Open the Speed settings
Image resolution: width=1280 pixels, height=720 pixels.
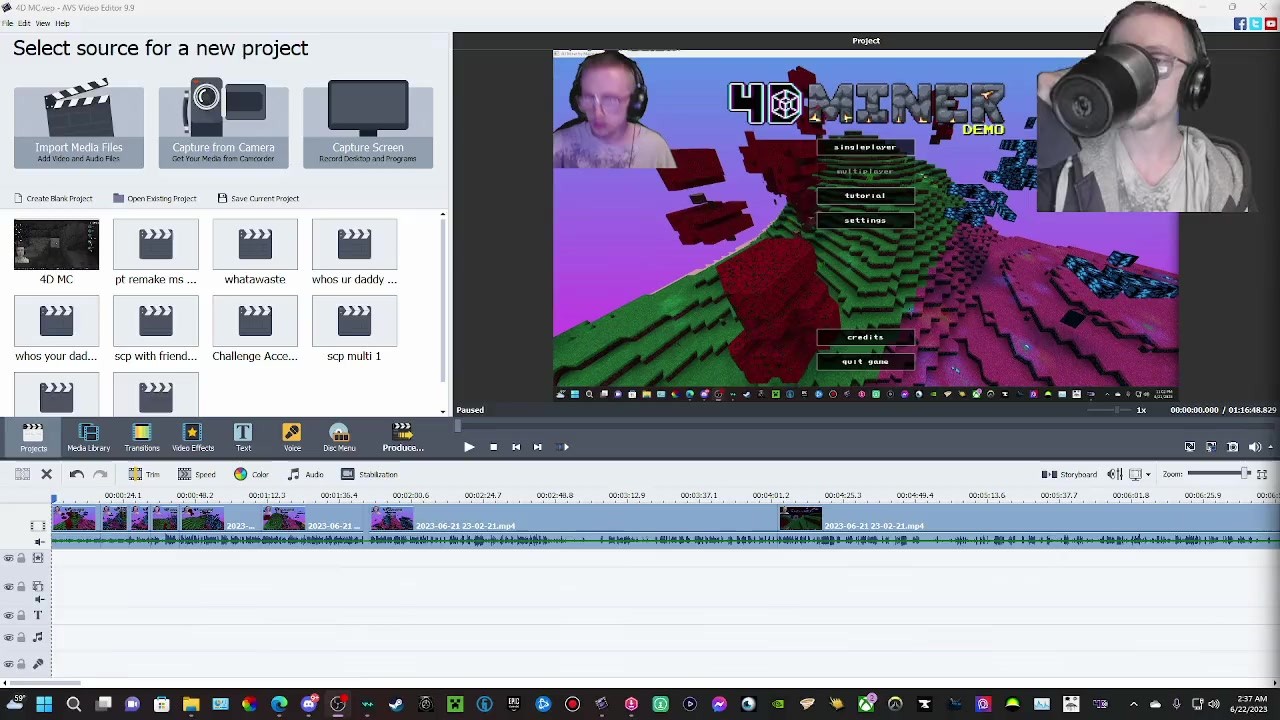pos(196,474)
